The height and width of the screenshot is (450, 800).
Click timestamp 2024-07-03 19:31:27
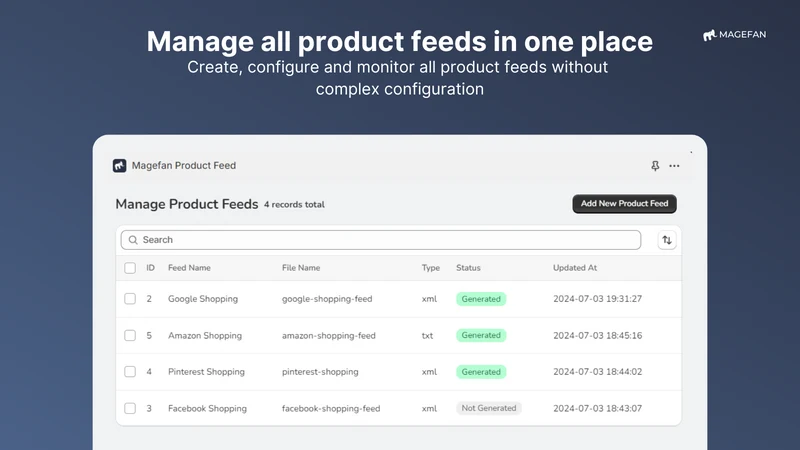(x=597, y=299)
